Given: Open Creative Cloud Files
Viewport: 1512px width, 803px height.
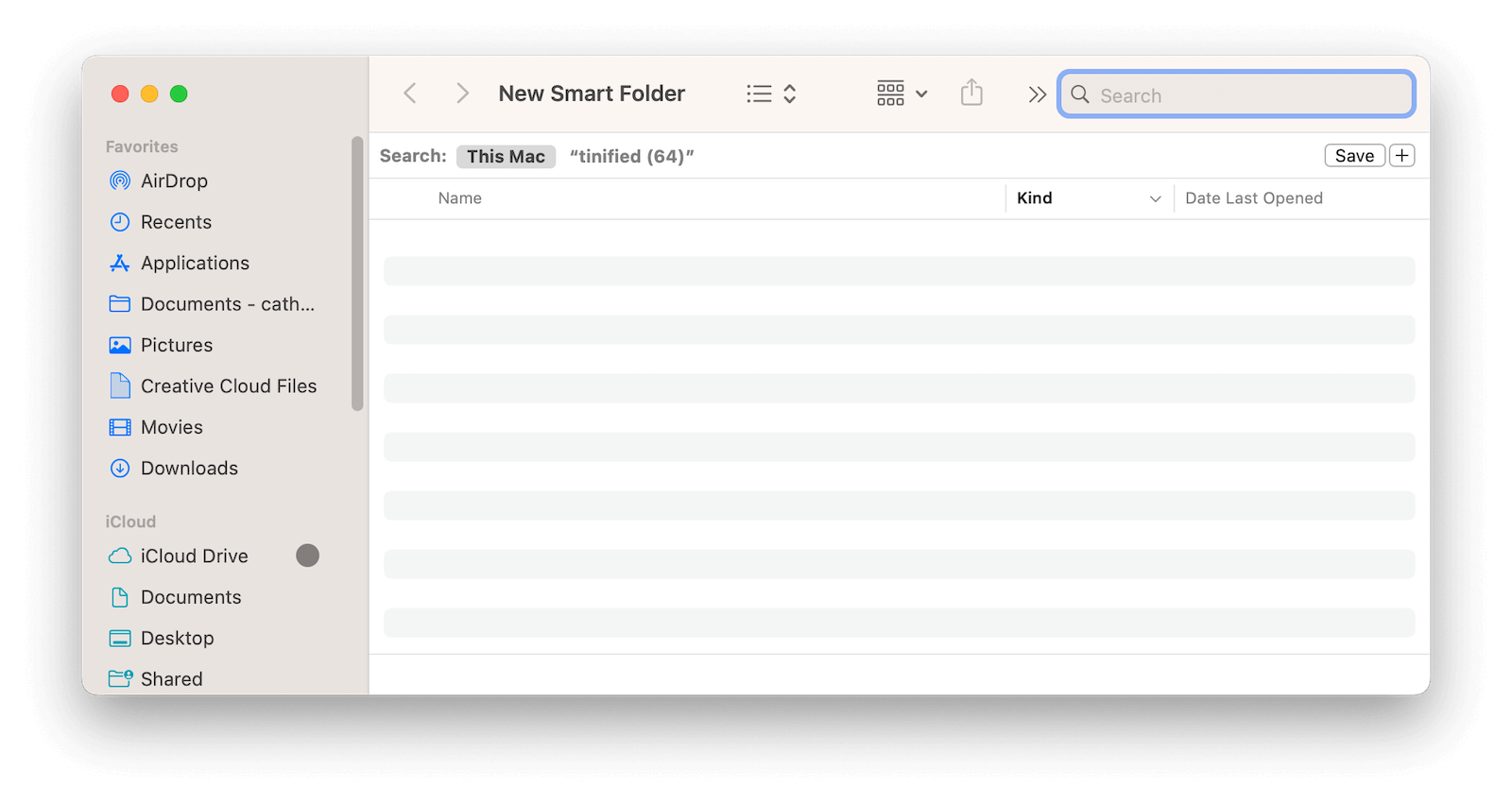Looking at the screenshot, I should click(229, 385).
